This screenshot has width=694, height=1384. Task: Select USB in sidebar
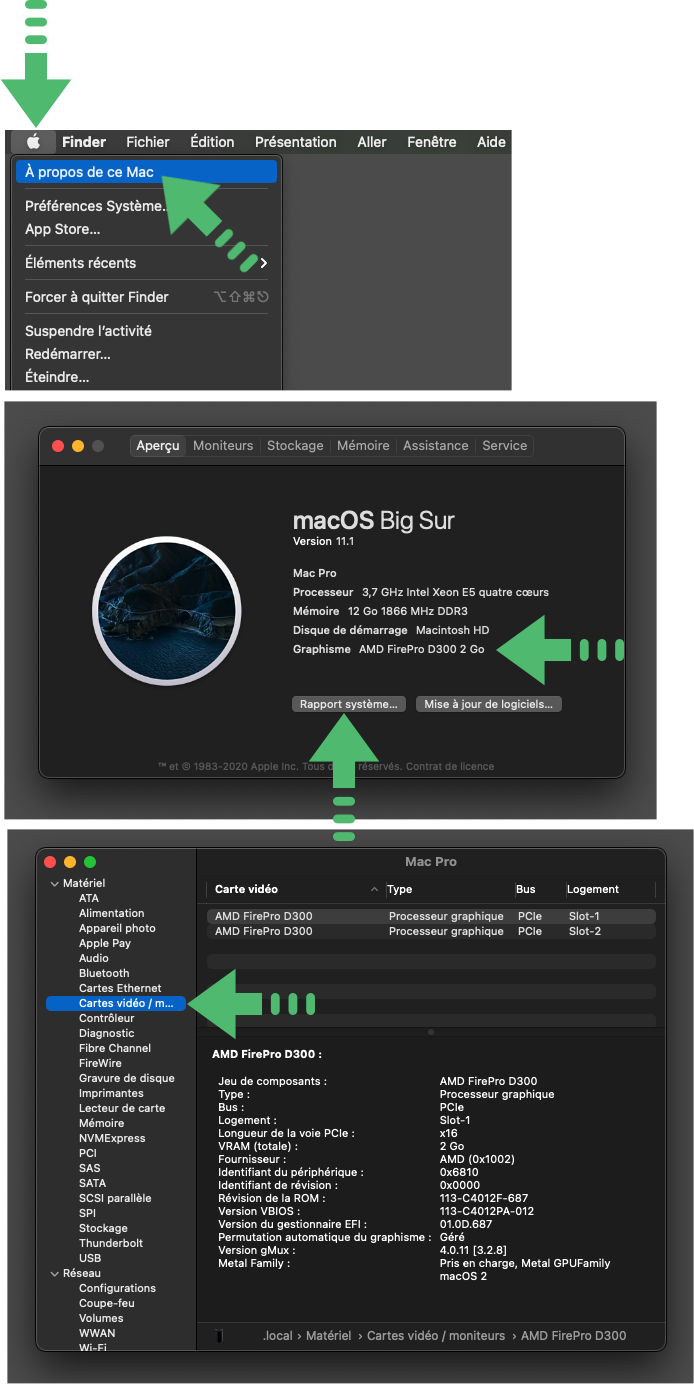coord(90,1259)
